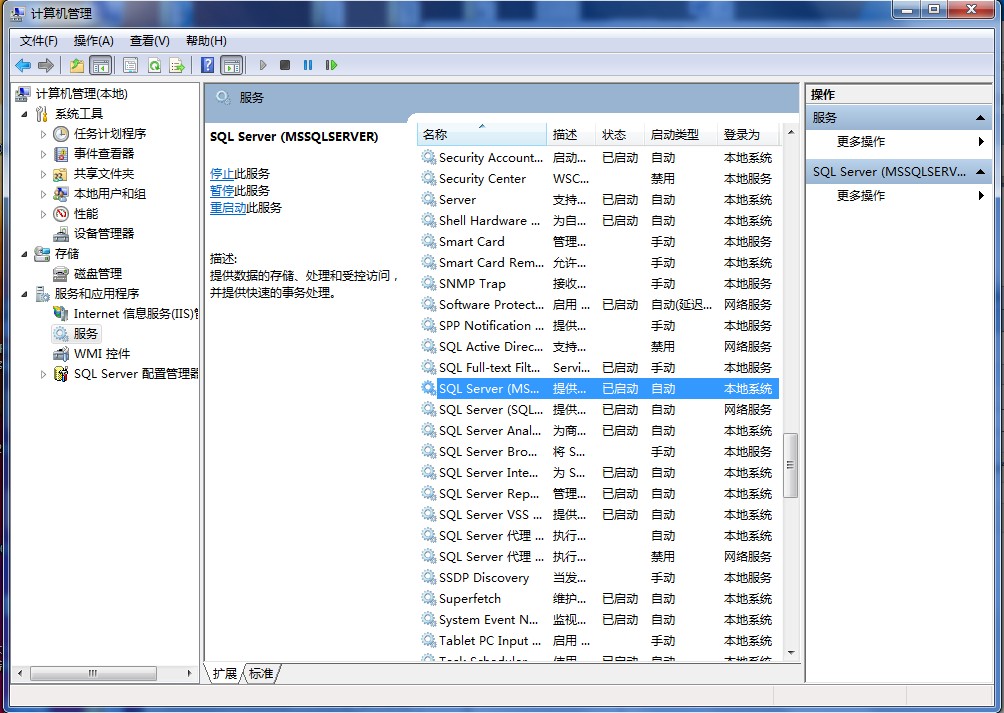The height and width of the screenshot is (713, 1004).
Task: Select 本地用户和组 in the tree
Action: click(x=109, y=193)
